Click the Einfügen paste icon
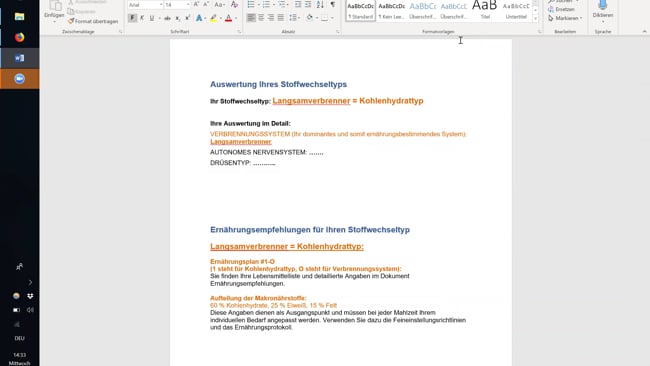Viewport: 650px width, 366px height. point(54,6)
